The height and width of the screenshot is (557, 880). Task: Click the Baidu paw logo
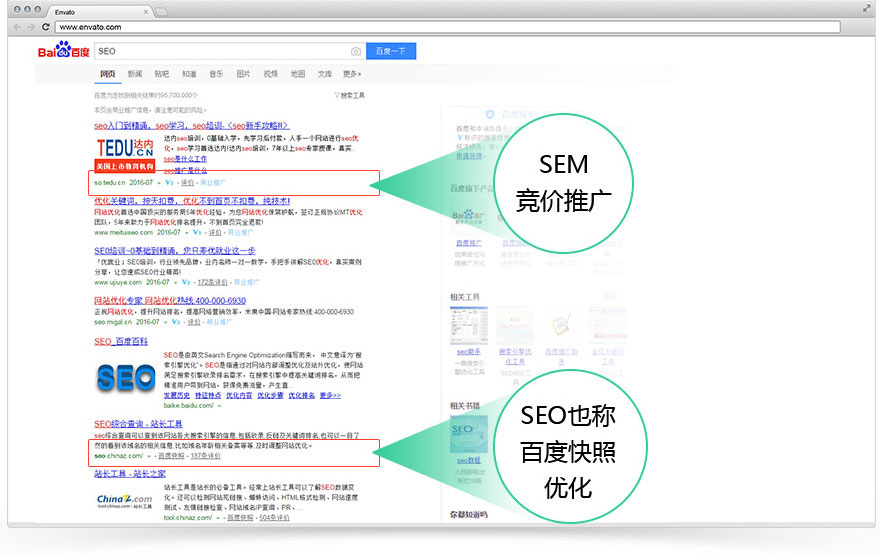click(63, 51)
